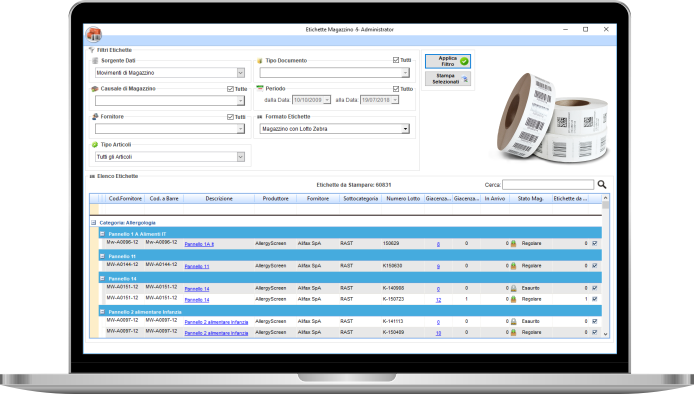
Task: Uncheck the row checkbox for lot K-150409
Action: (594, 332)
